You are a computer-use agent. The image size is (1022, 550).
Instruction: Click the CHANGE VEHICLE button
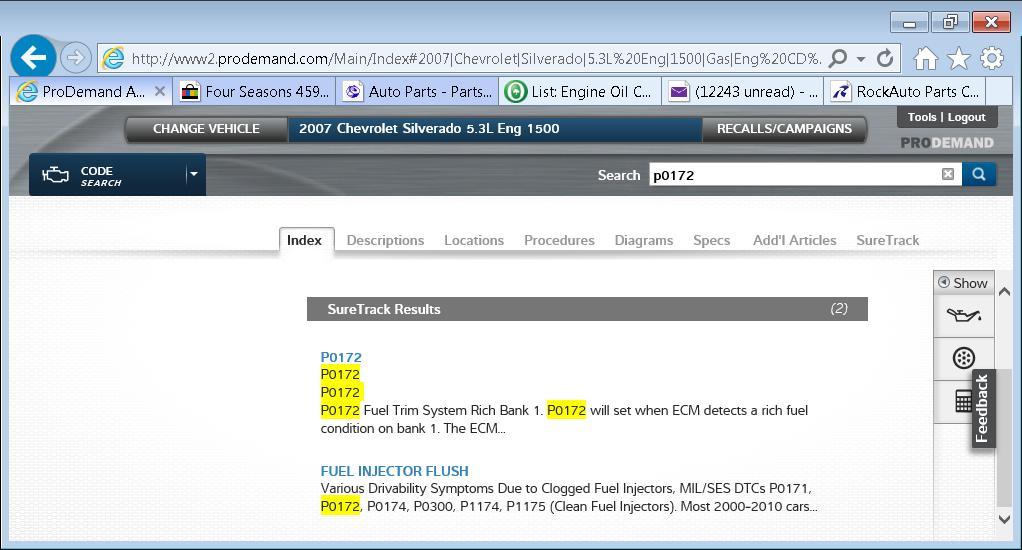point(206,129)
